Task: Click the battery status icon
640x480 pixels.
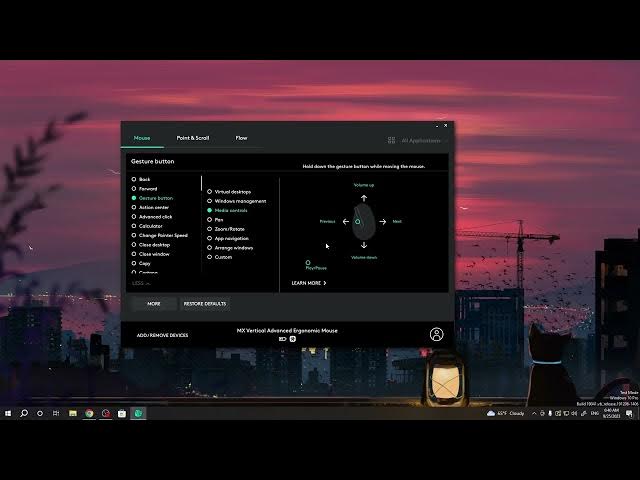Action: pos(282,339)
